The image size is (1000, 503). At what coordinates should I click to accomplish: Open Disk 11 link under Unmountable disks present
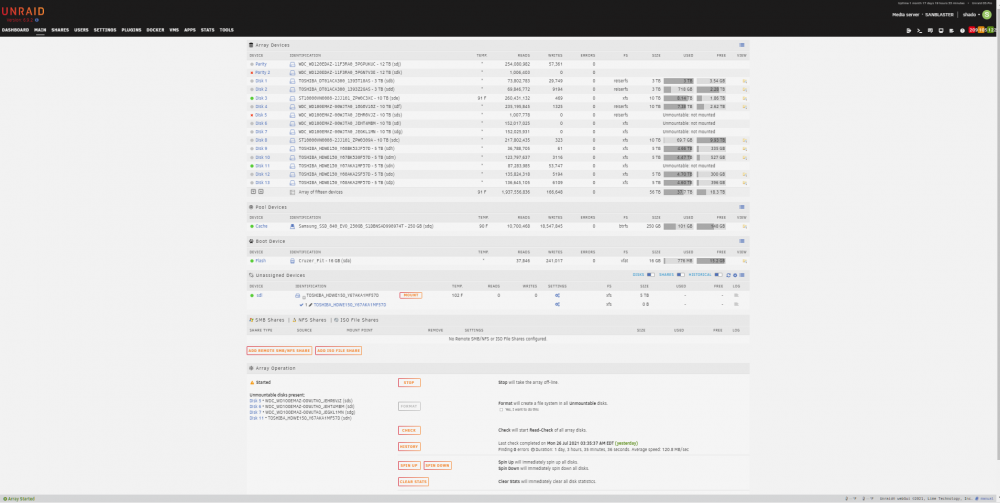(x=256, y=418)
